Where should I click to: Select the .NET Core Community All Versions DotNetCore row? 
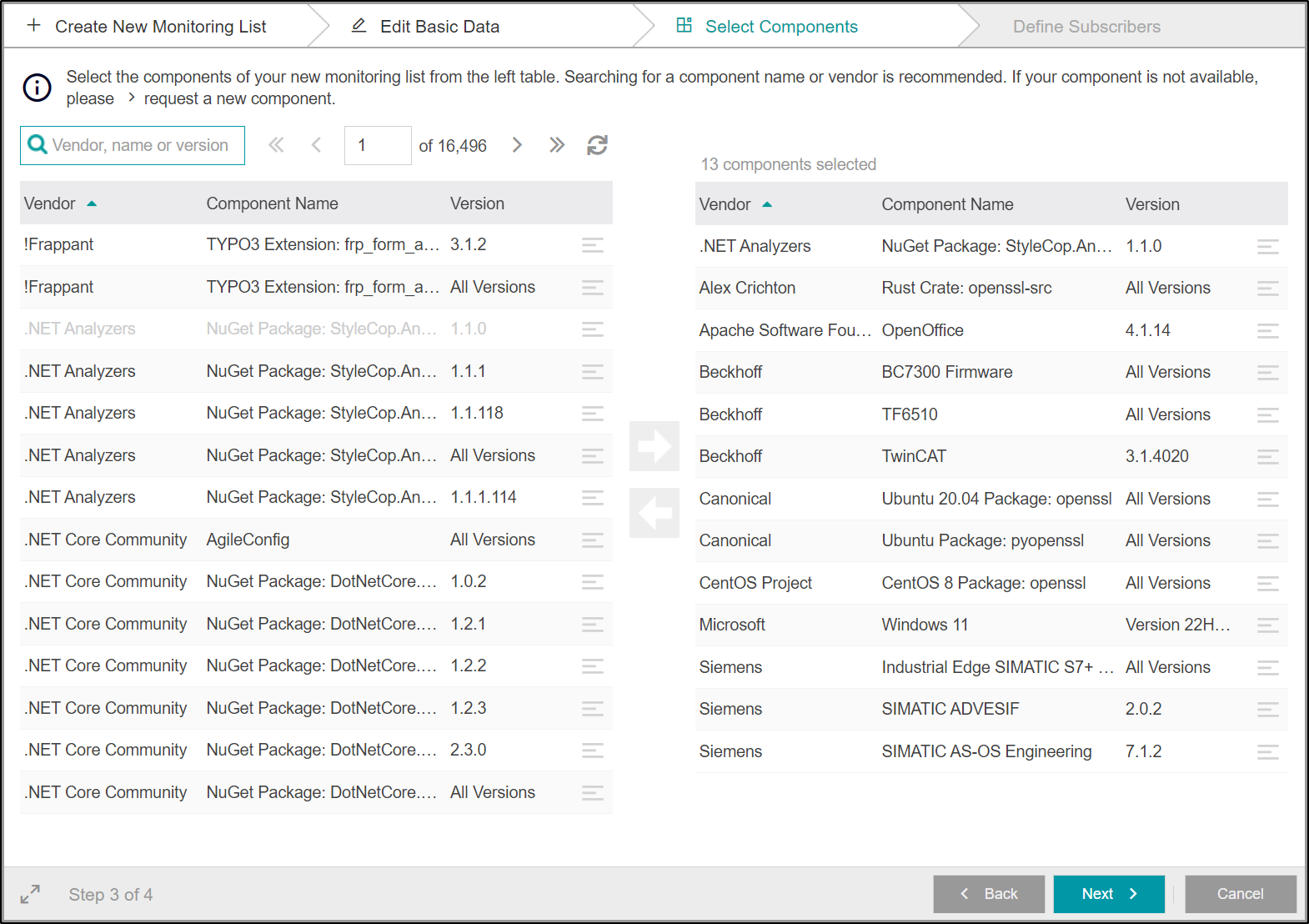tap(316, 792)
